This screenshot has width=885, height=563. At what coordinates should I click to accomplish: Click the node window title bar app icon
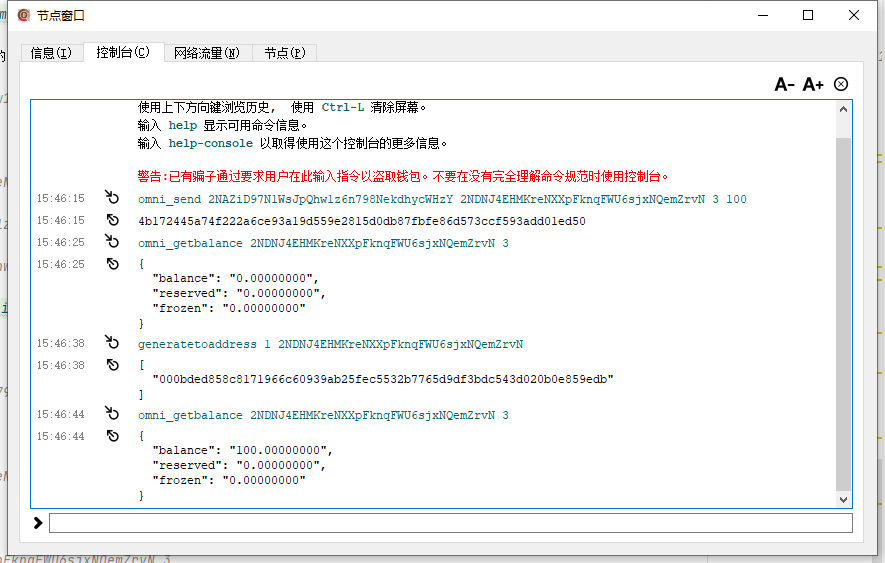pyautogui.click(x=23, y=15)
